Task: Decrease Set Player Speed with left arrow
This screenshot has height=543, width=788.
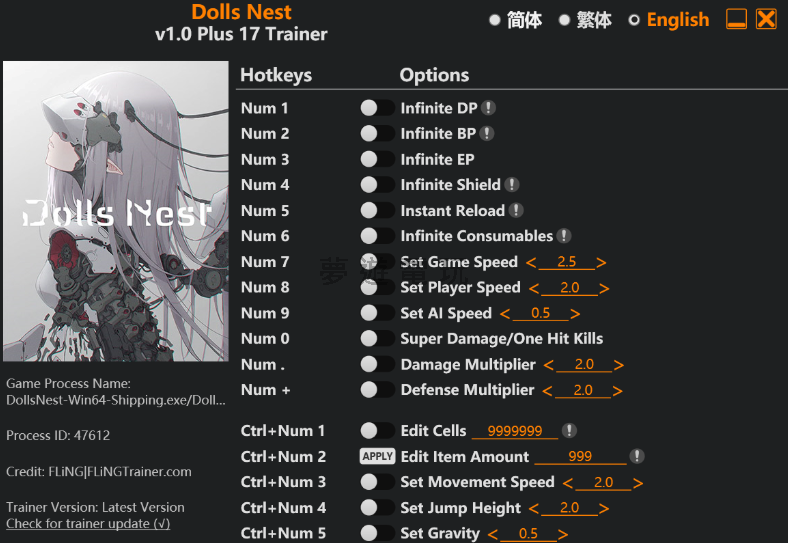Action: [x=534, y=288]
